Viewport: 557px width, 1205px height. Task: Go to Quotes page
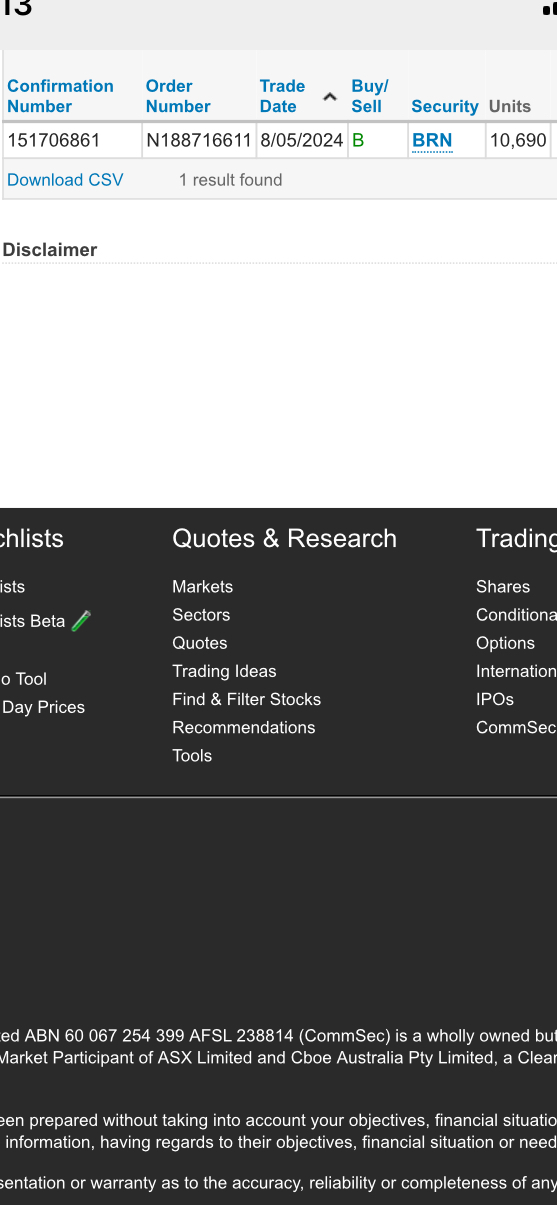200,643
